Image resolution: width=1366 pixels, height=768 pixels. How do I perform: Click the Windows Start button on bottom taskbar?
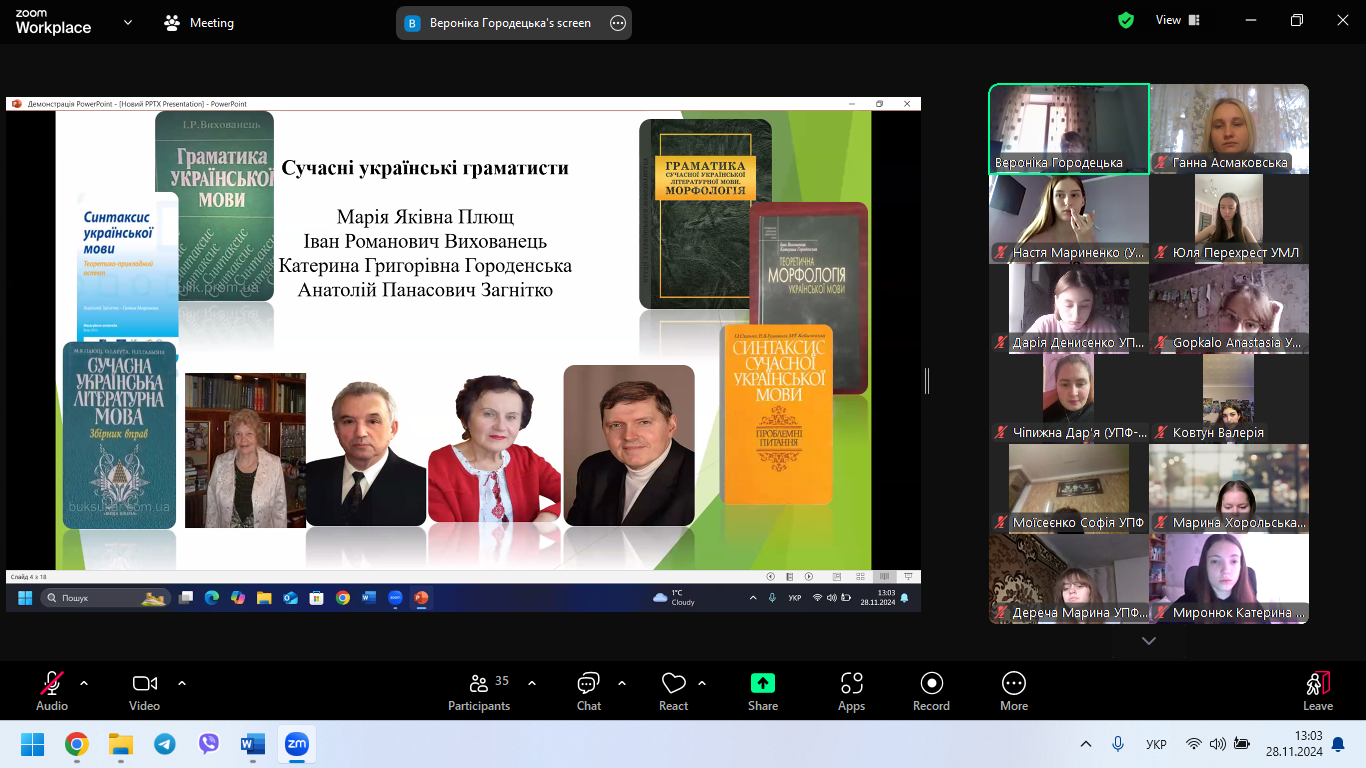33,744
